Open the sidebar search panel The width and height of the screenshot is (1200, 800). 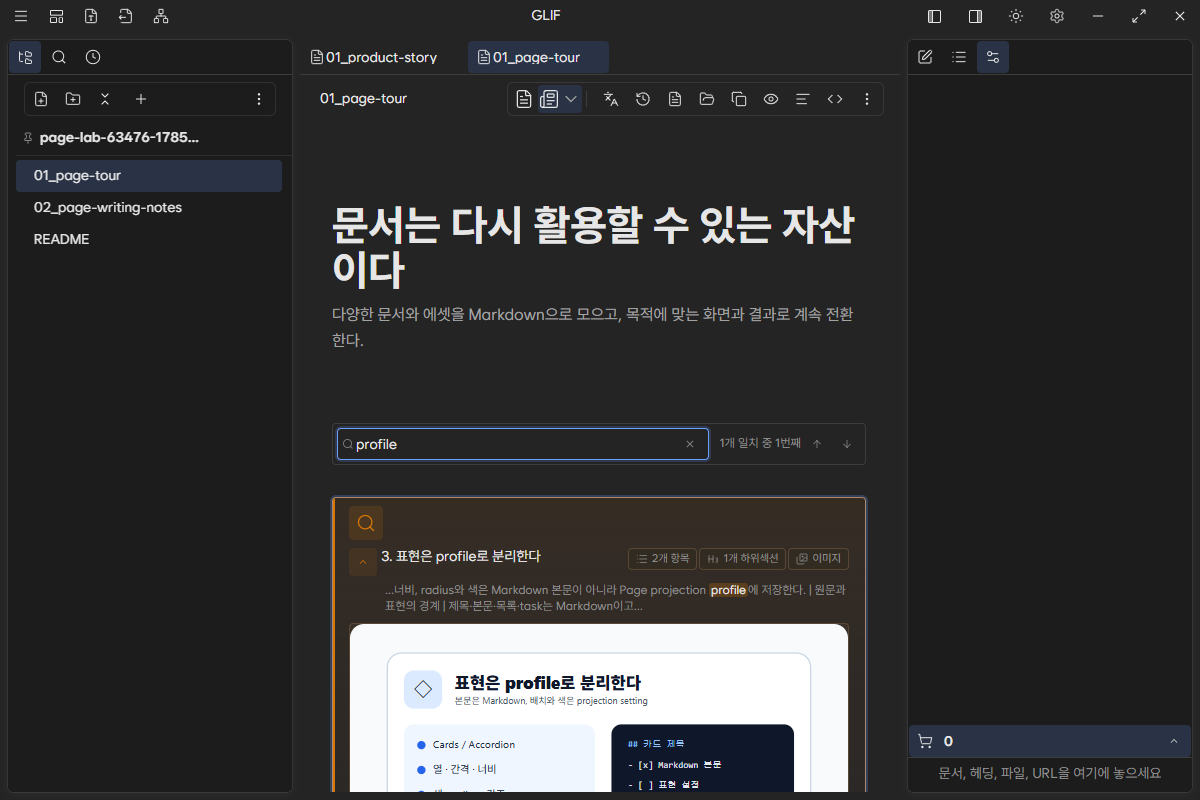[x=59, y=57]
